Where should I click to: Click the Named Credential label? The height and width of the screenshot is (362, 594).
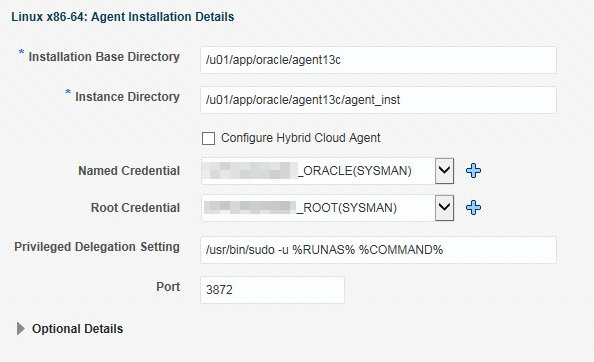[129, 171]
